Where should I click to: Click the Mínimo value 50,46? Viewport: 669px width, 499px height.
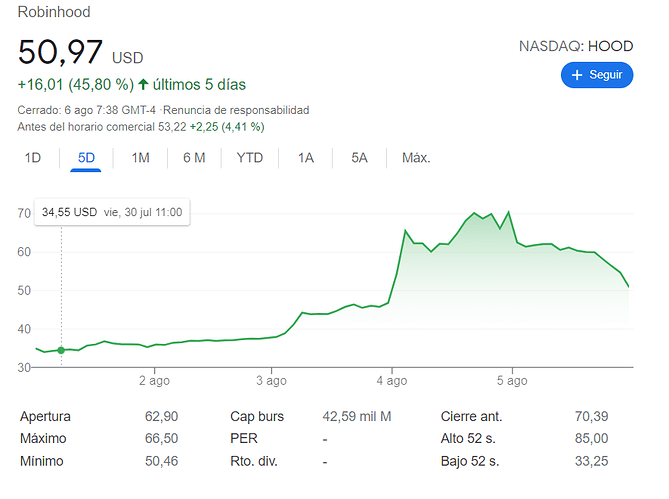click(161, 461)
